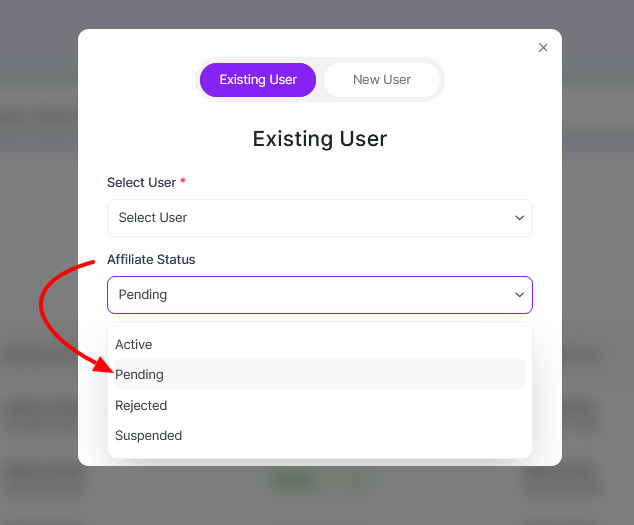Pick Suspended from the status options

point(148,436)
